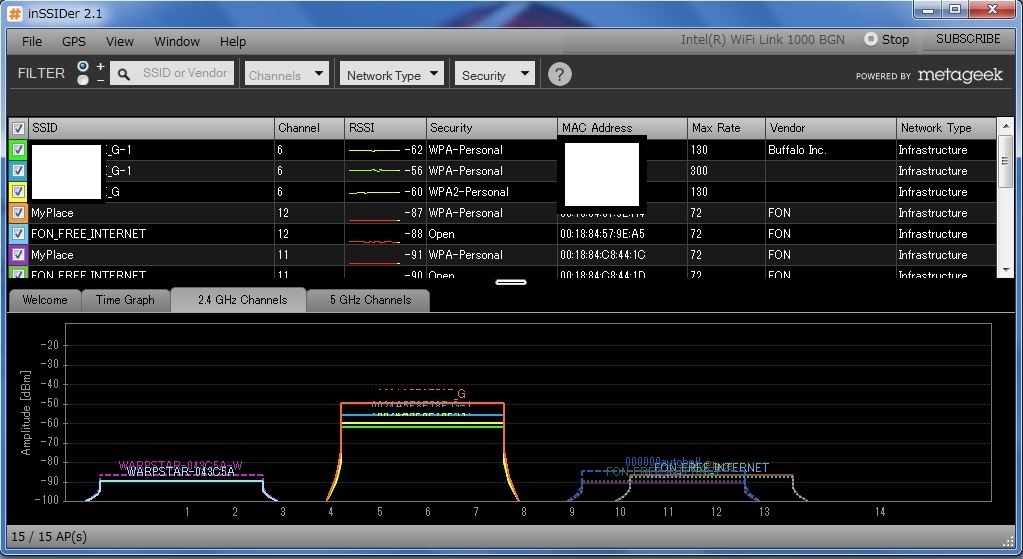Open the GPS menu

pos(74,41)
